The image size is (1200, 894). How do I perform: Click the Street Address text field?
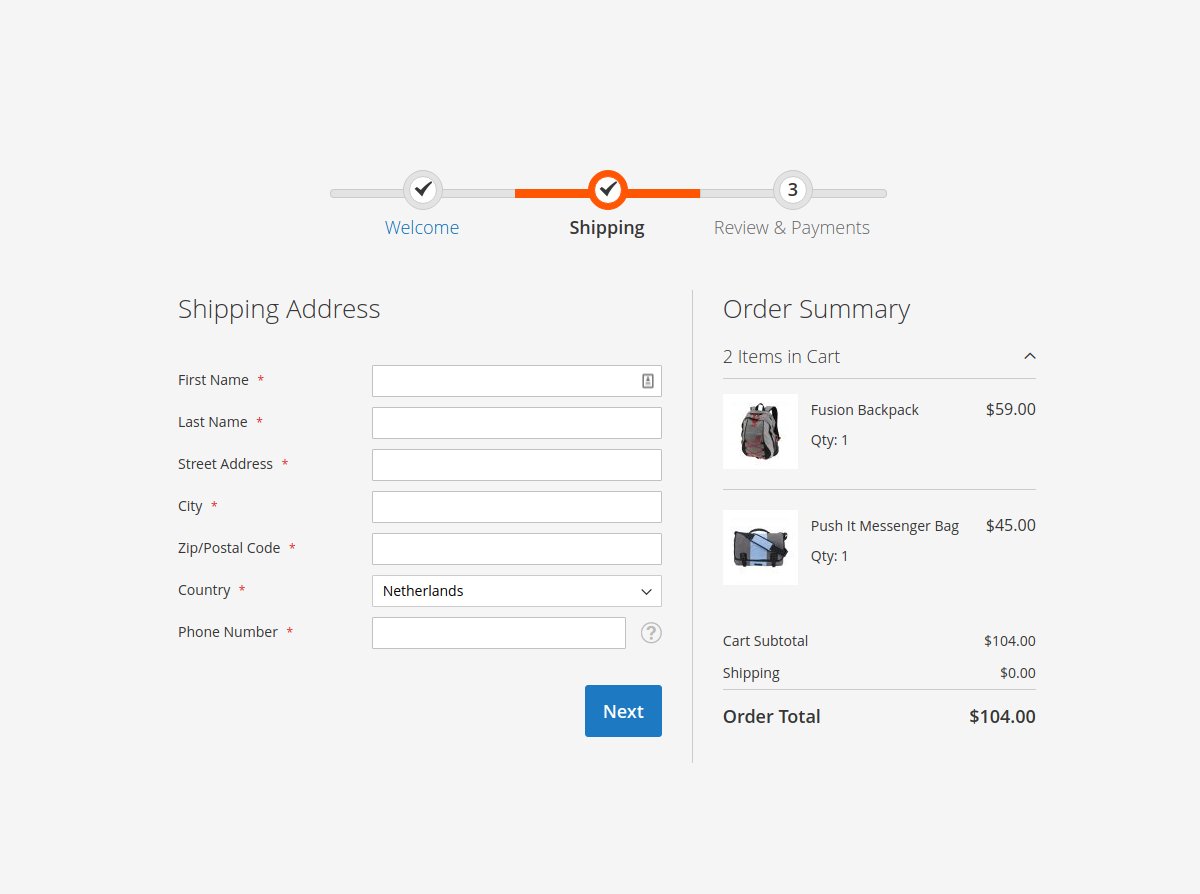pyautogui.click(x=516, y=464)
